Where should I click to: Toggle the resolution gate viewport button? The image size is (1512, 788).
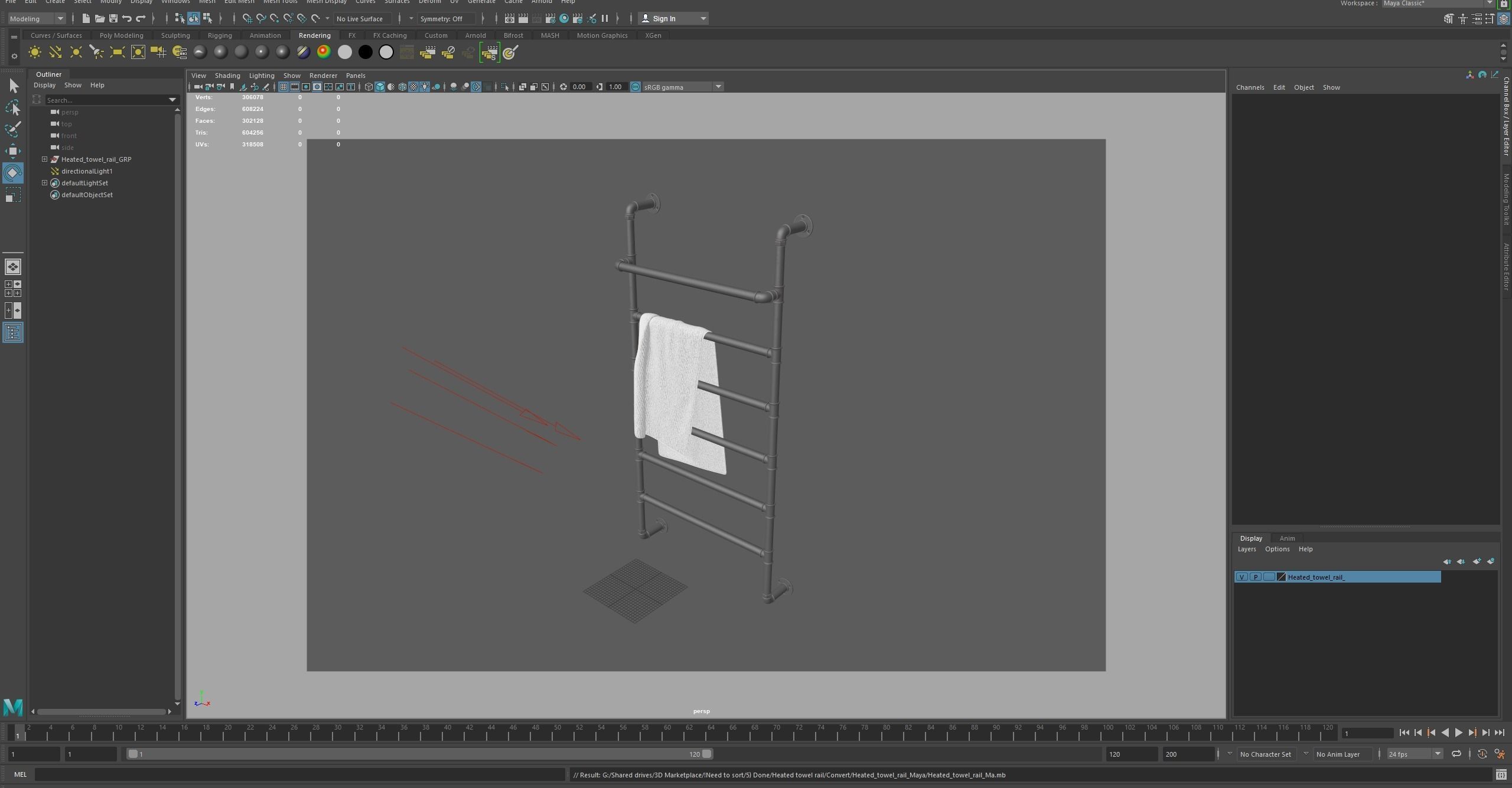click(x=306, y=87)
